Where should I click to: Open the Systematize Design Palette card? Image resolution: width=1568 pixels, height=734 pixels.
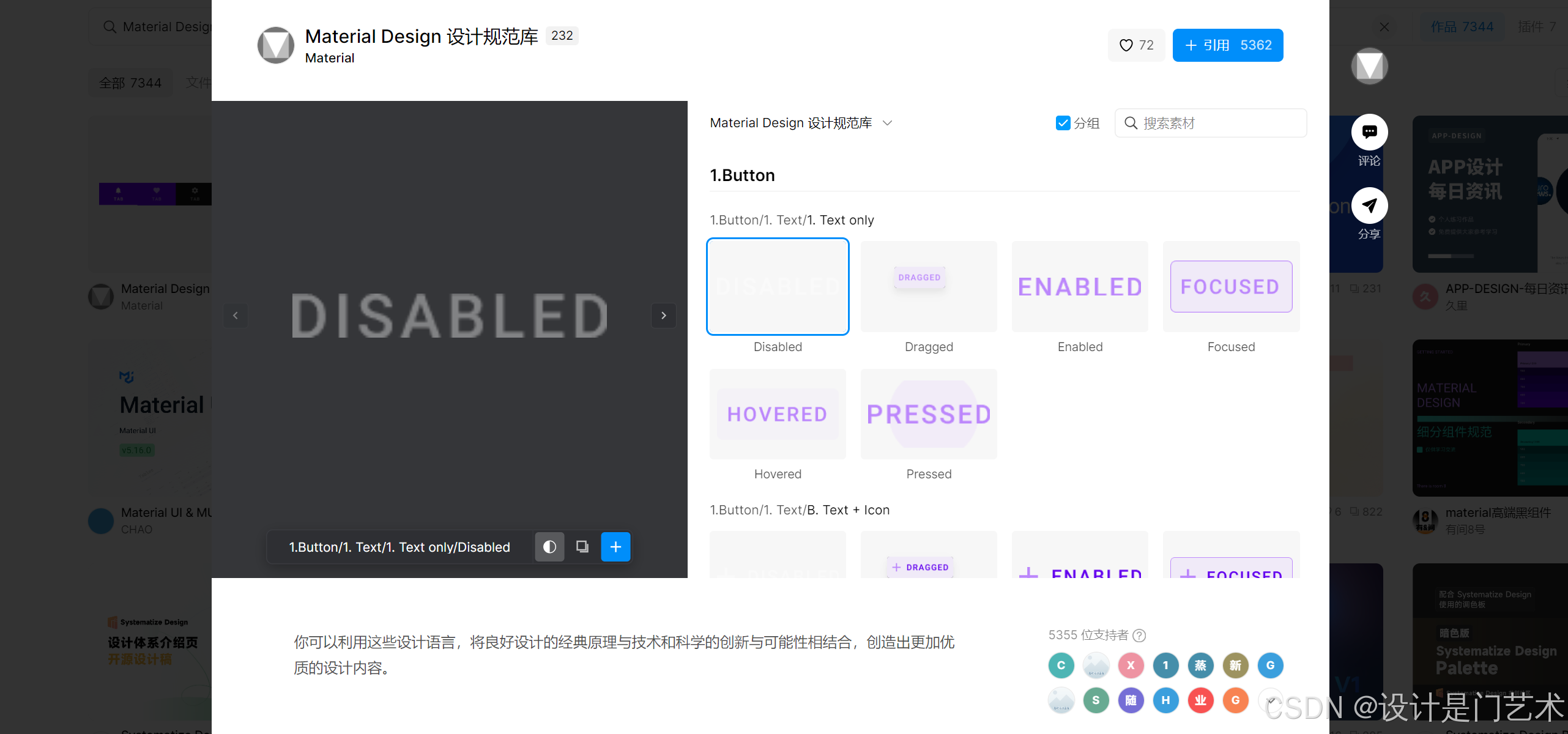pos(1490,642)
